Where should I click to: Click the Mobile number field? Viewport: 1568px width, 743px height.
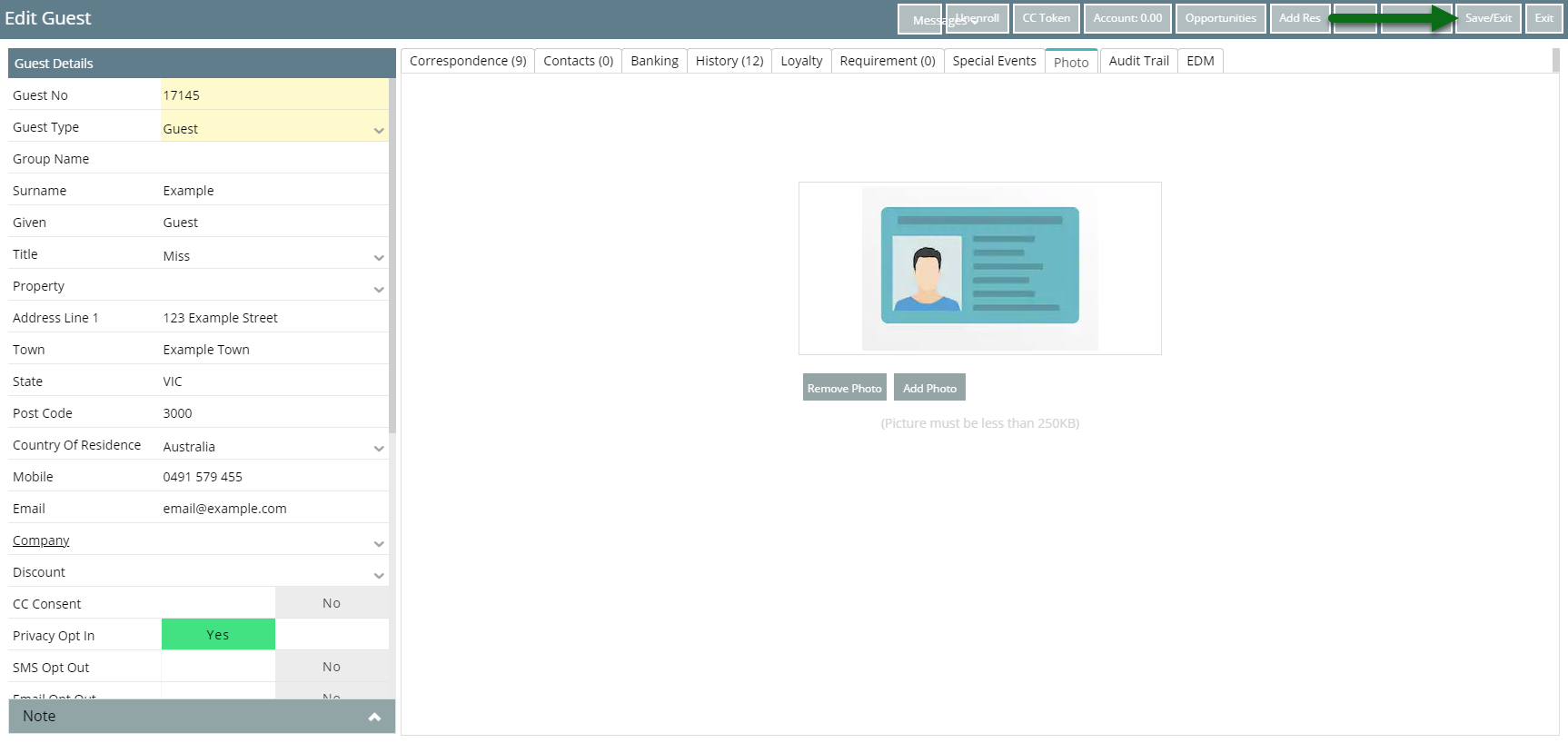point(274,476)
